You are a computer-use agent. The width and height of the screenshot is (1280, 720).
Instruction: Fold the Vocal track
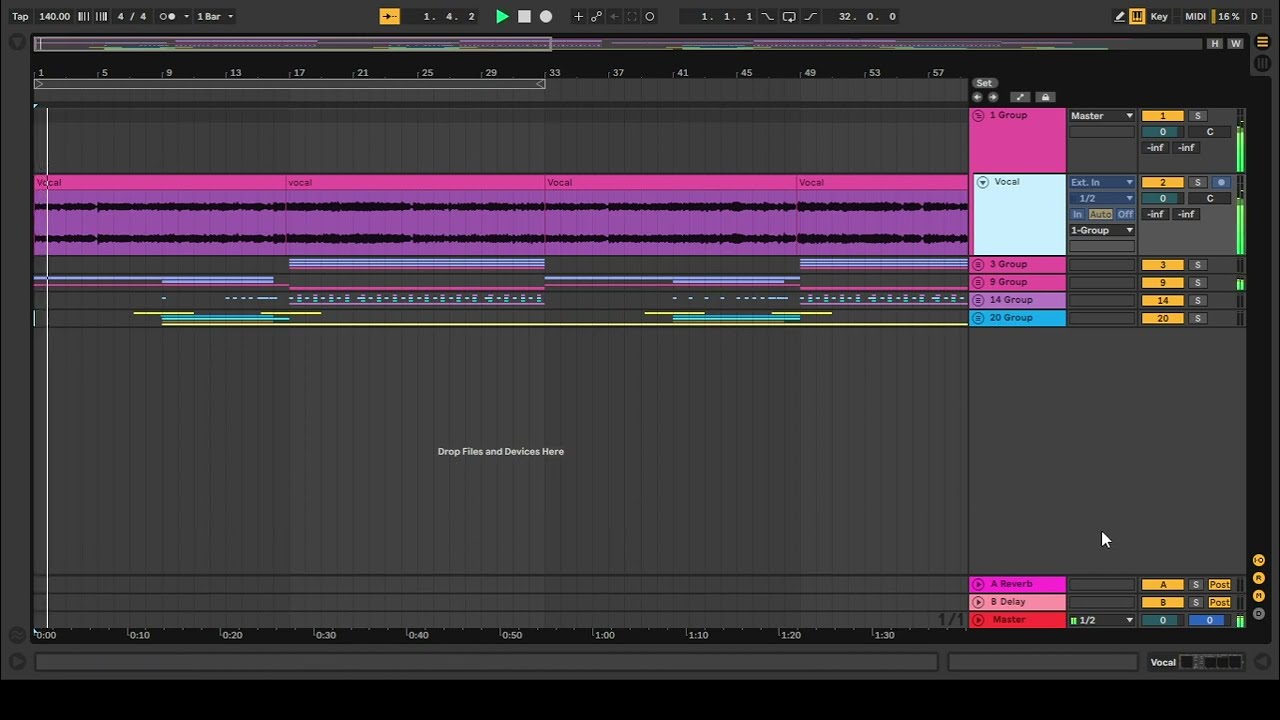982,182
